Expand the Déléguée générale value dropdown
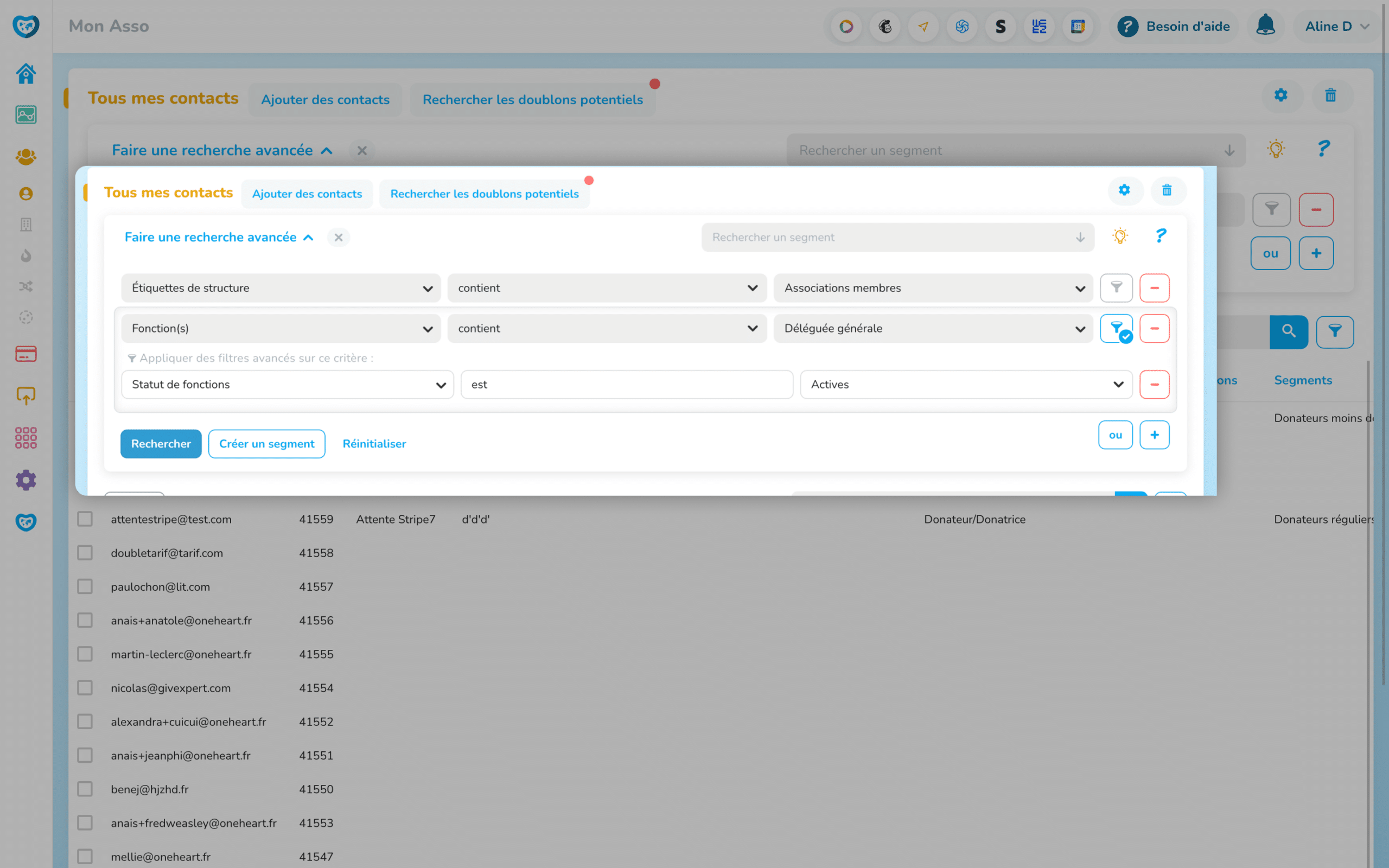The height and width of the screenshot is (868, 1389). pyautogui.click(x=933, y=328)
